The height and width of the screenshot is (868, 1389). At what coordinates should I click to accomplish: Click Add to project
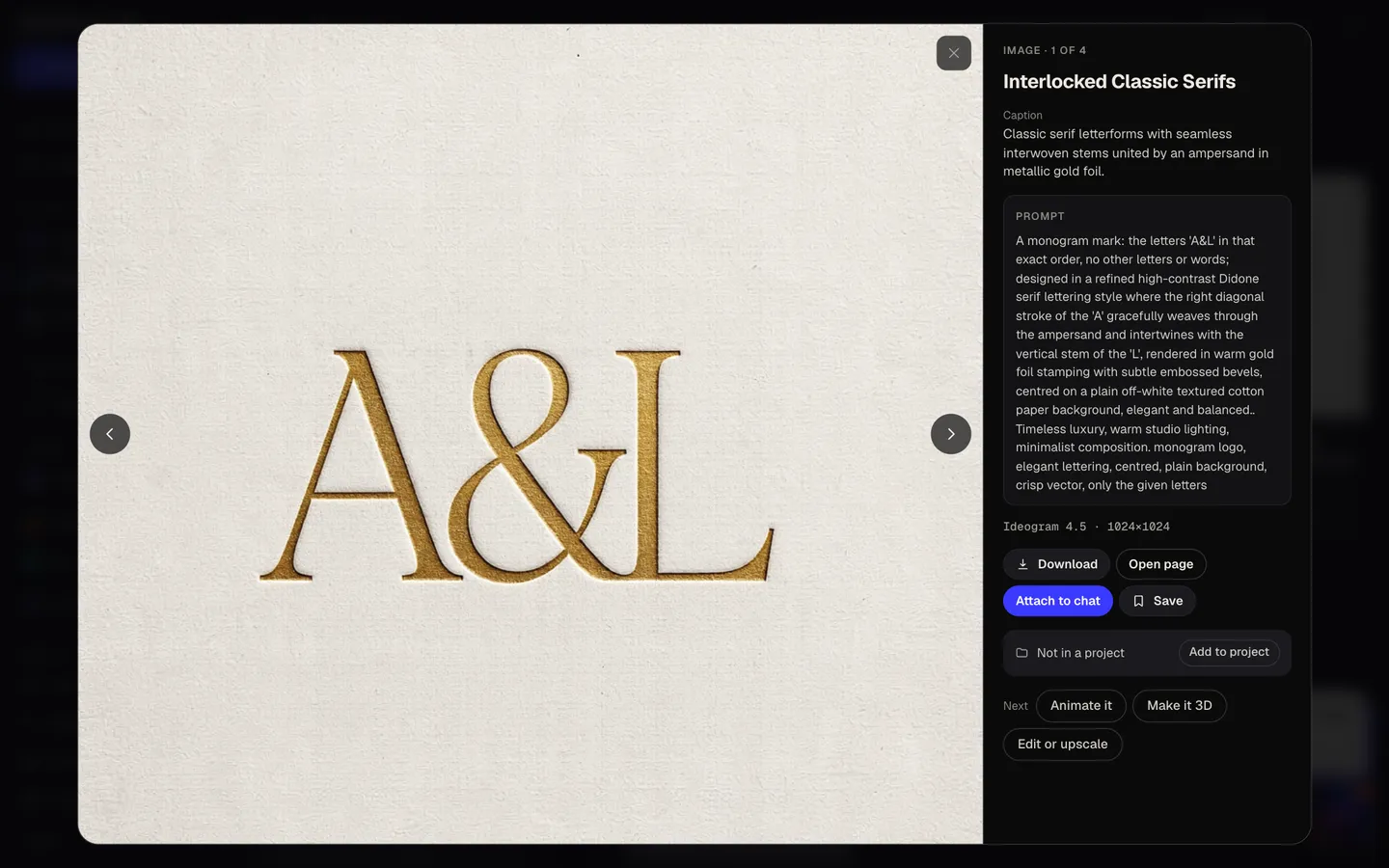(1229, 652)
